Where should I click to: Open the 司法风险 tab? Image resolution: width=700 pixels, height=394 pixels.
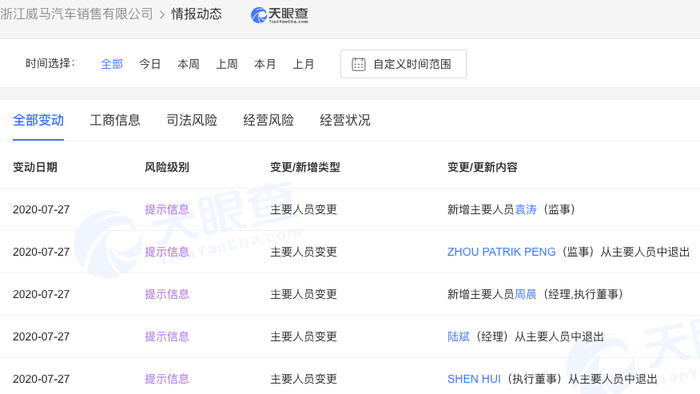[x=192, y=120]
